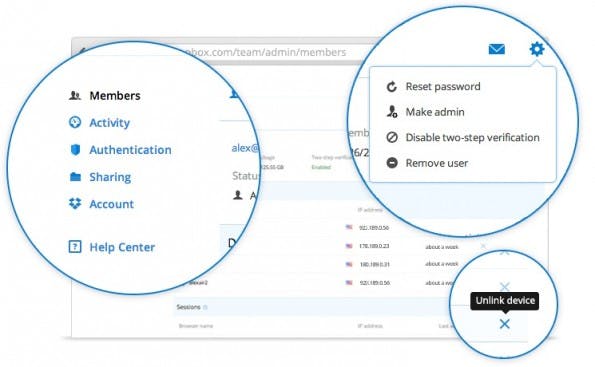Viewport: 595px width, 367px height.
Task: Click the Authentication shield icon
Action: (76, 150)
